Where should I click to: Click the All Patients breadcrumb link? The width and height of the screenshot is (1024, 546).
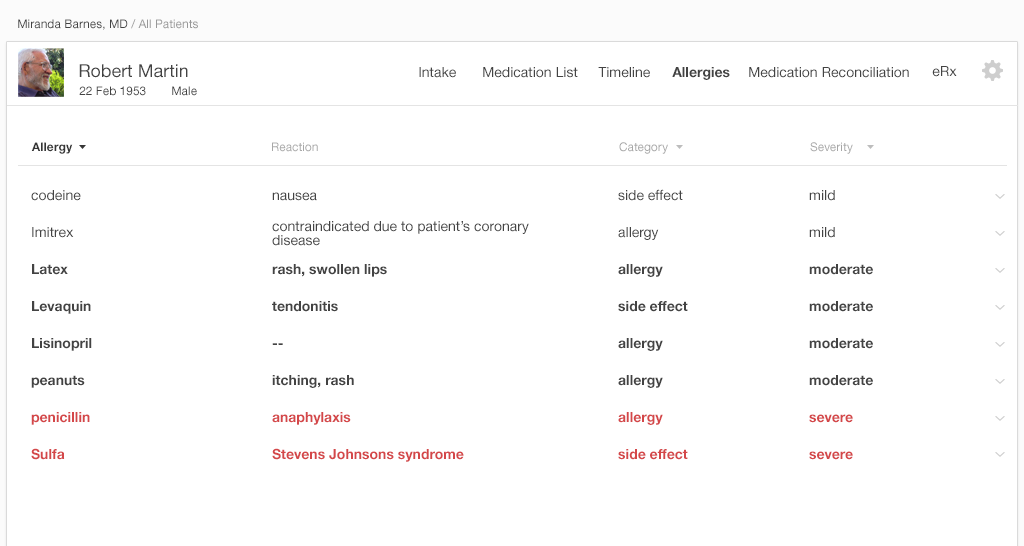(x=168, y=24)
